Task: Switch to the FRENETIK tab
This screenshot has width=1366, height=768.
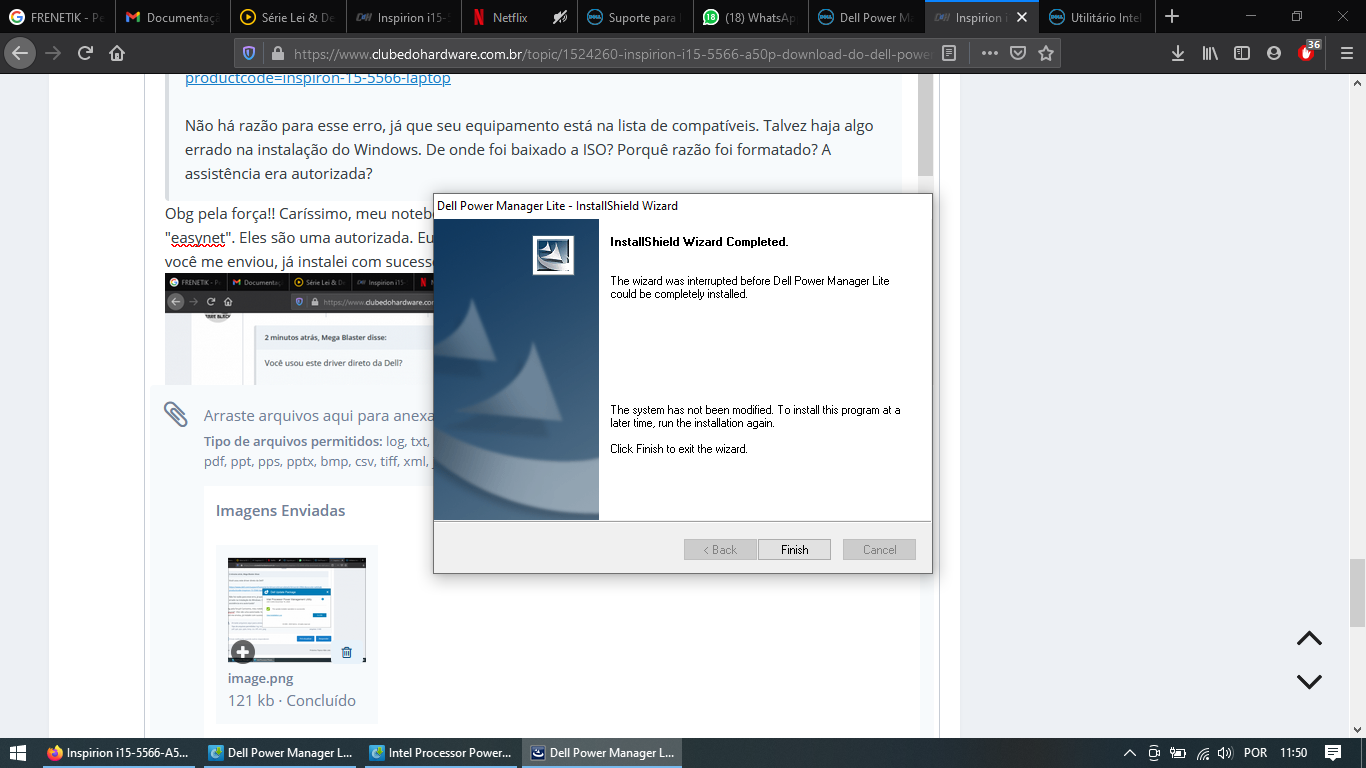Action: [58, 17]
